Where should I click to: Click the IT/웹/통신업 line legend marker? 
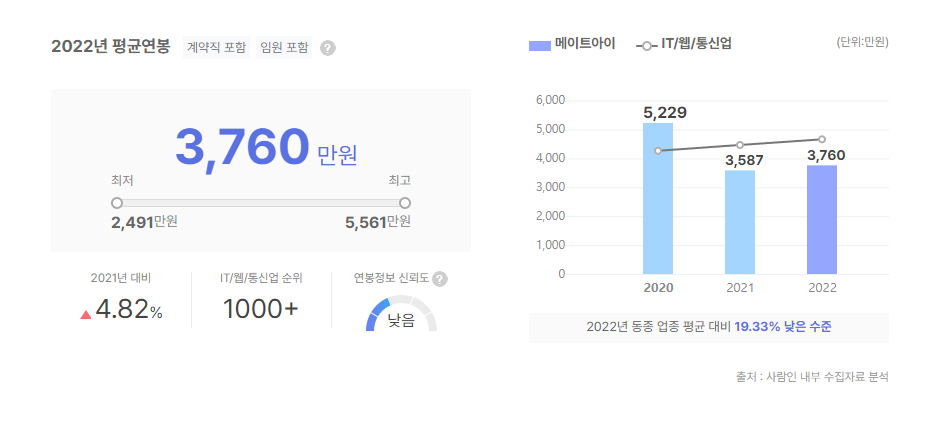click(x=646, y=45)
